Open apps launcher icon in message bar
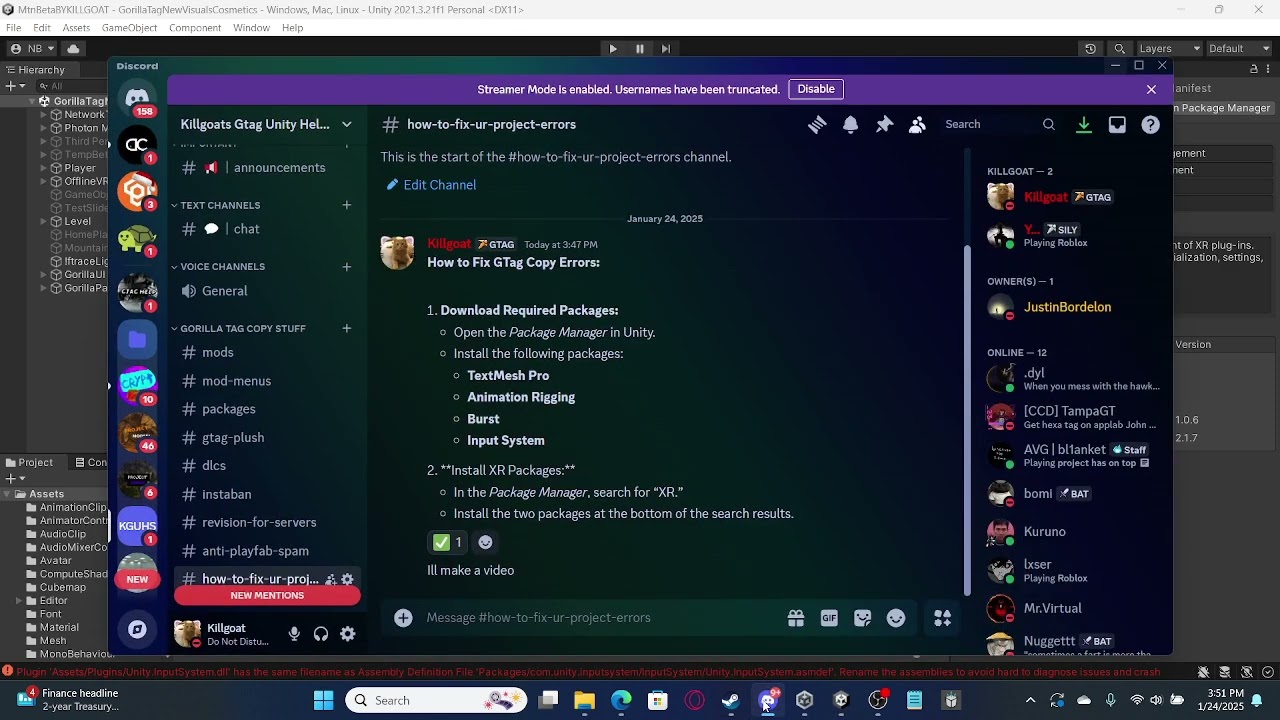The width and height of the screenshot is (1280, 720). tap(942, 618)
